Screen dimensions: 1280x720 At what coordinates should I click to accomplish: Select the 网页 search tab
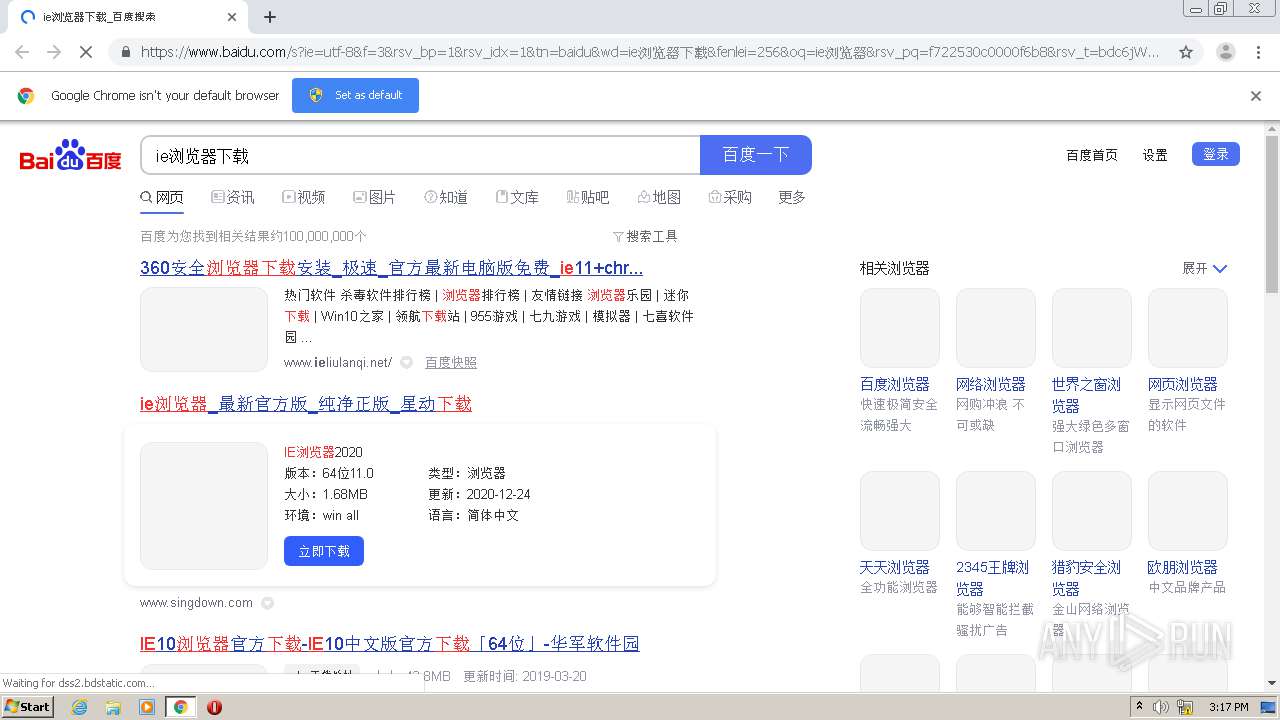click(162, 197)
